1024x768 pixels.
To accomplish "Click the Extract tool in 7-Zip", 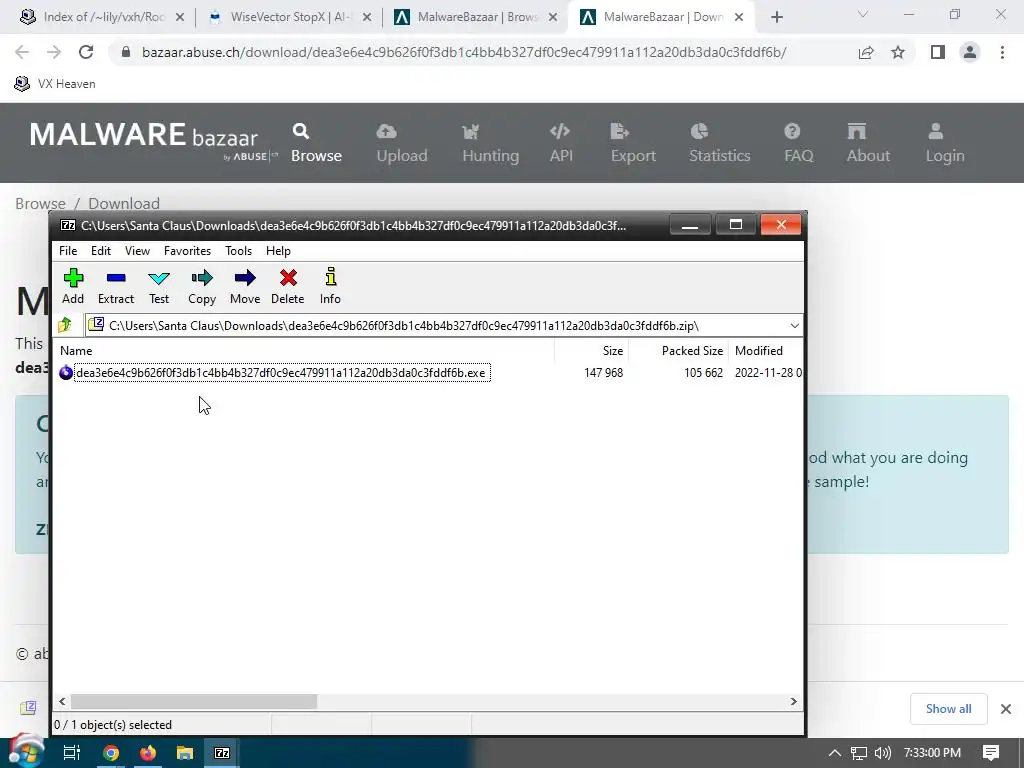I will click(x=116, y=286).
